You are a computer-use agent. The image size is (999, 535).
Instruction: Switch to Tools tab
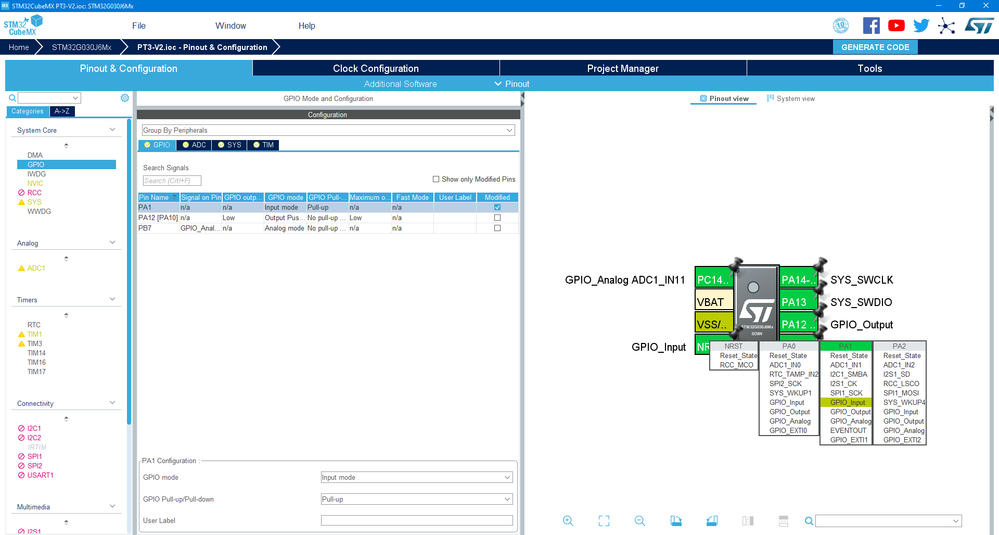click(x=870, y=68)
